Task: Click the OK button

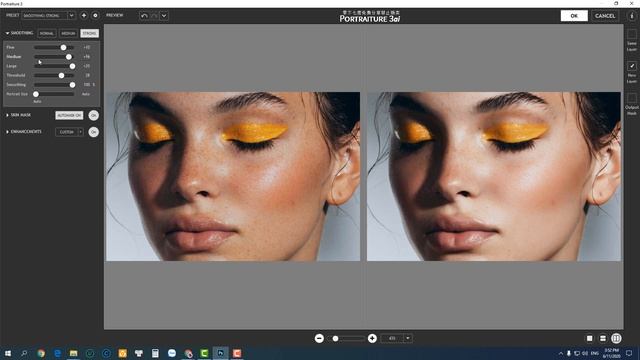Action: (x=574, y=16)
